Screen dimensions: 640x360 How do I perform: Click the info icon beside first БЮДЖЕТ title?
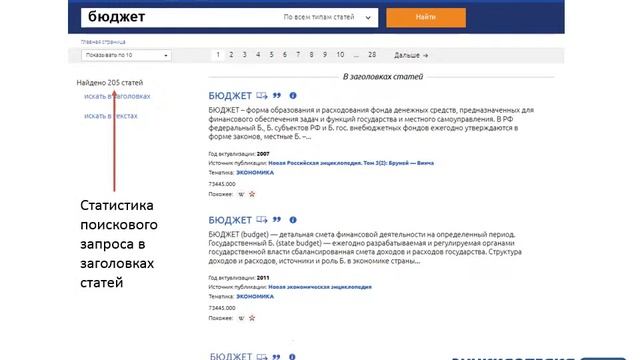click(x=293, y=96)
